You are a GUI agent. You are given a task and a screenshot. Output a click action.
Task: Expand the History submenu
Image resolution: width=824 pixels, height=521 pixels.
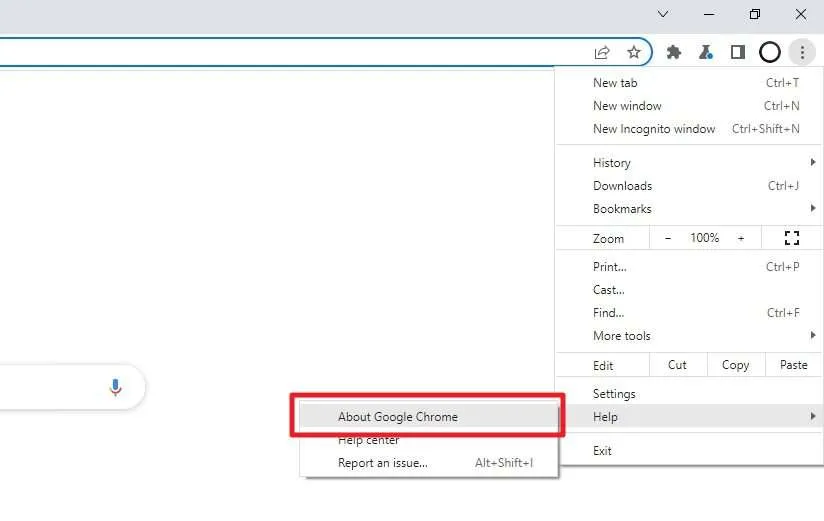[x=689, y=162]
